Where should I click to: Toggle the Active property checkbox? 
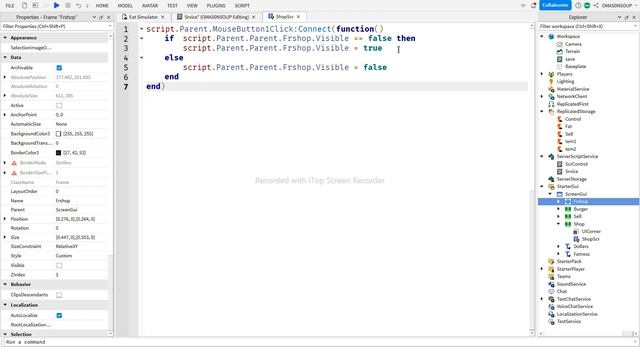point(59,105)
